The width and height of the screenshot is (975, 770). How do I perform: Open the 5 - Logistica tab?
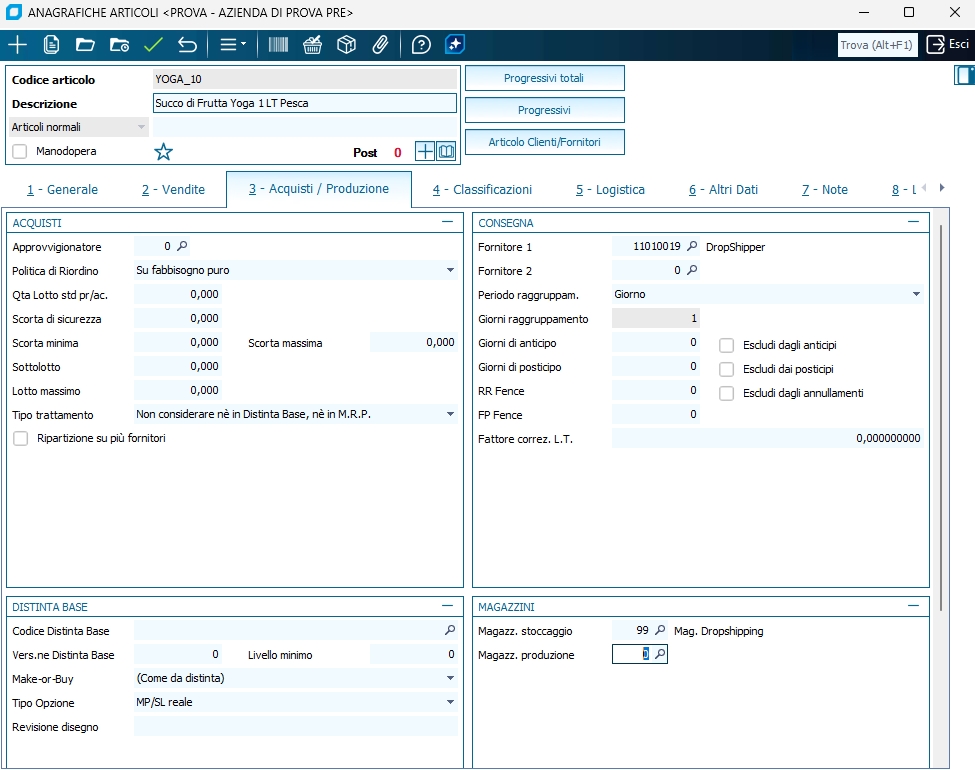610,189
